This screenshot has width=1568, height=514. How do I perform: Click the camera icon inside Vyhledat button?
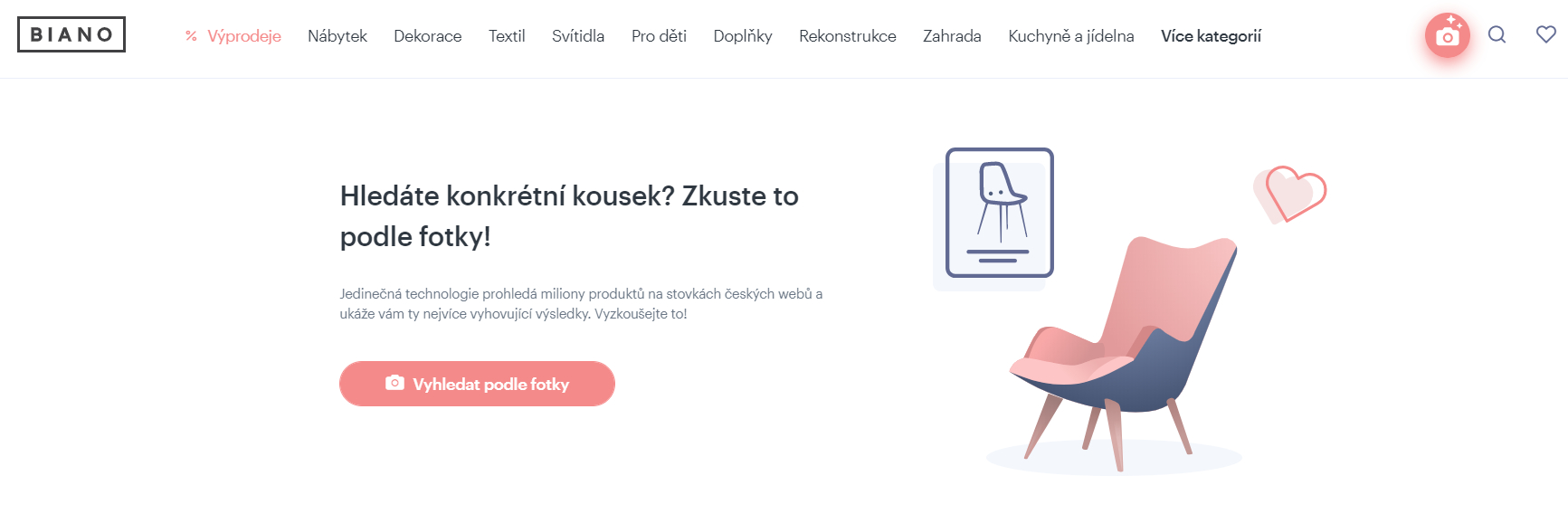click(394, 383)
